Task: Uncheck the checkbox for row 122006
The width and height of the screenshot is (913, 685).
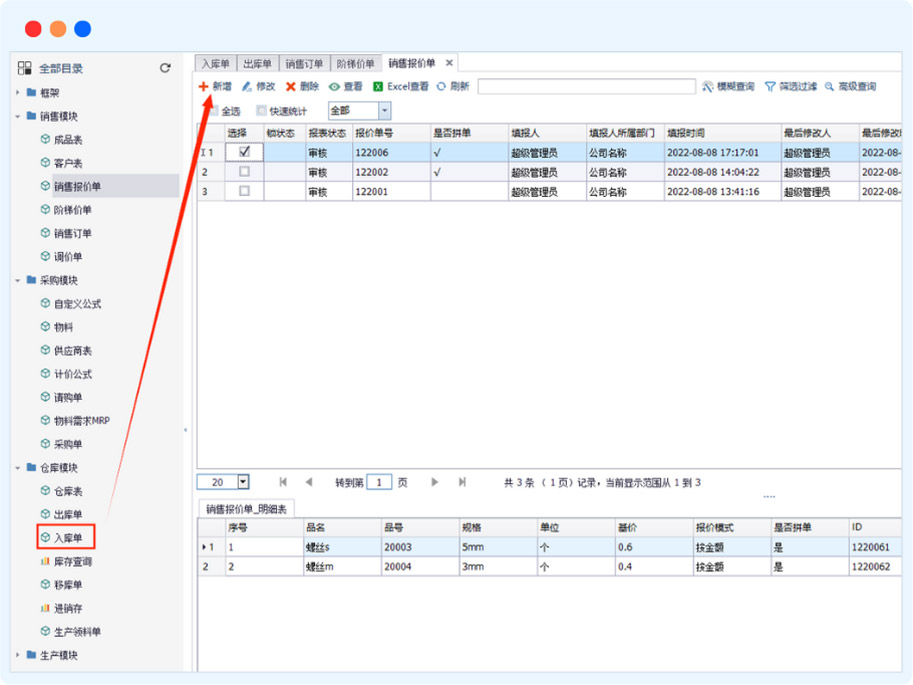Action: (244, 152)
